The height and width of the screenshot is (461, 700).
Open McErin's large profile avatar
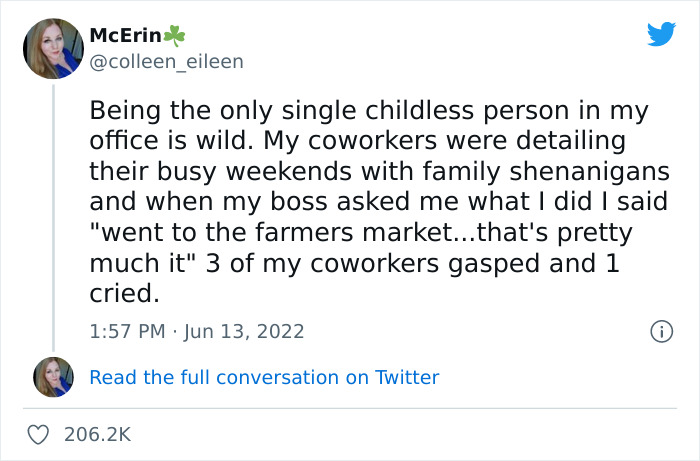(x=53, y=48)
